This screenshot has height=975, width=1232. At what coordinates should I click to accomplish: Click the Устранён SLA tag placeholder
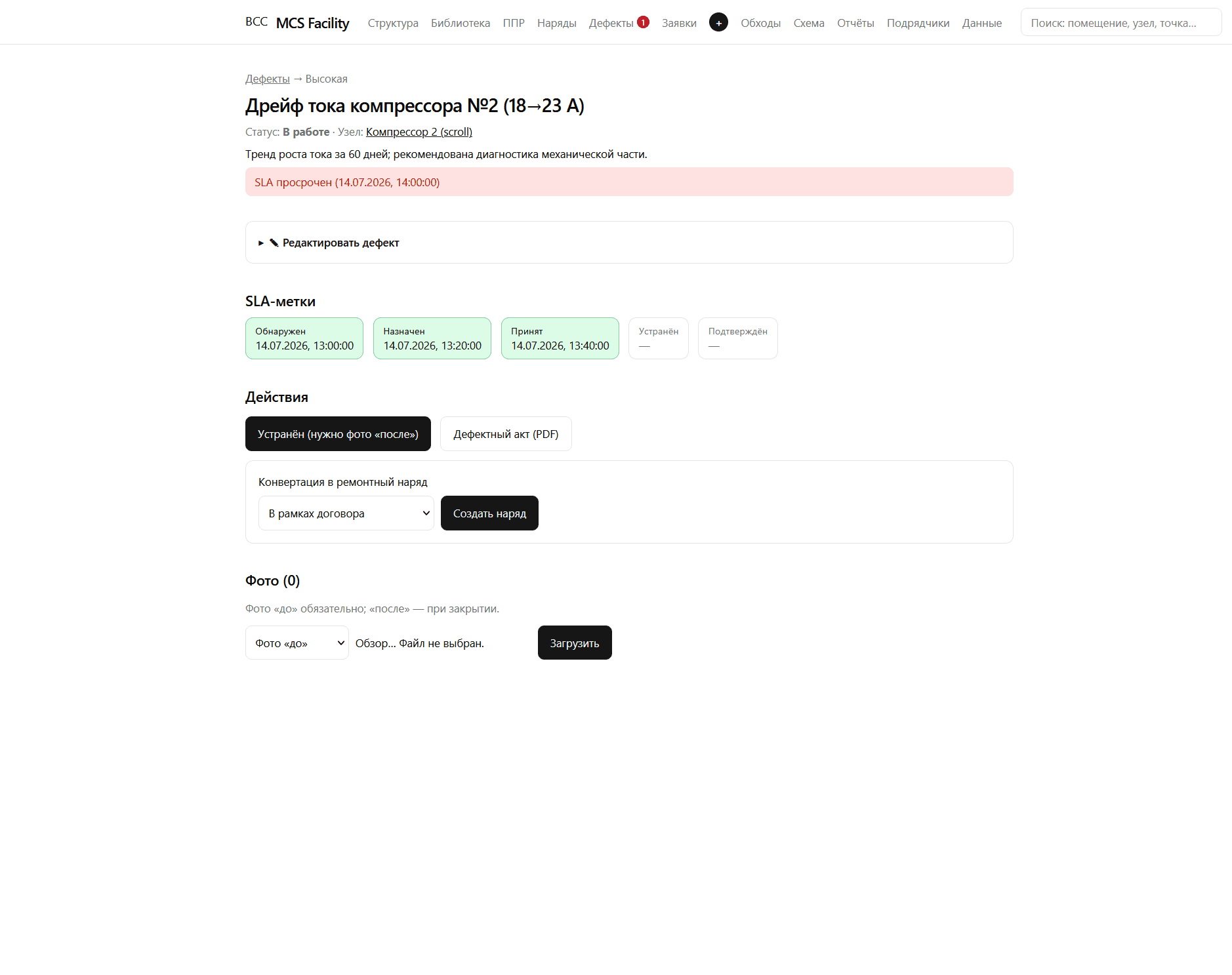[x=659, y=338]
